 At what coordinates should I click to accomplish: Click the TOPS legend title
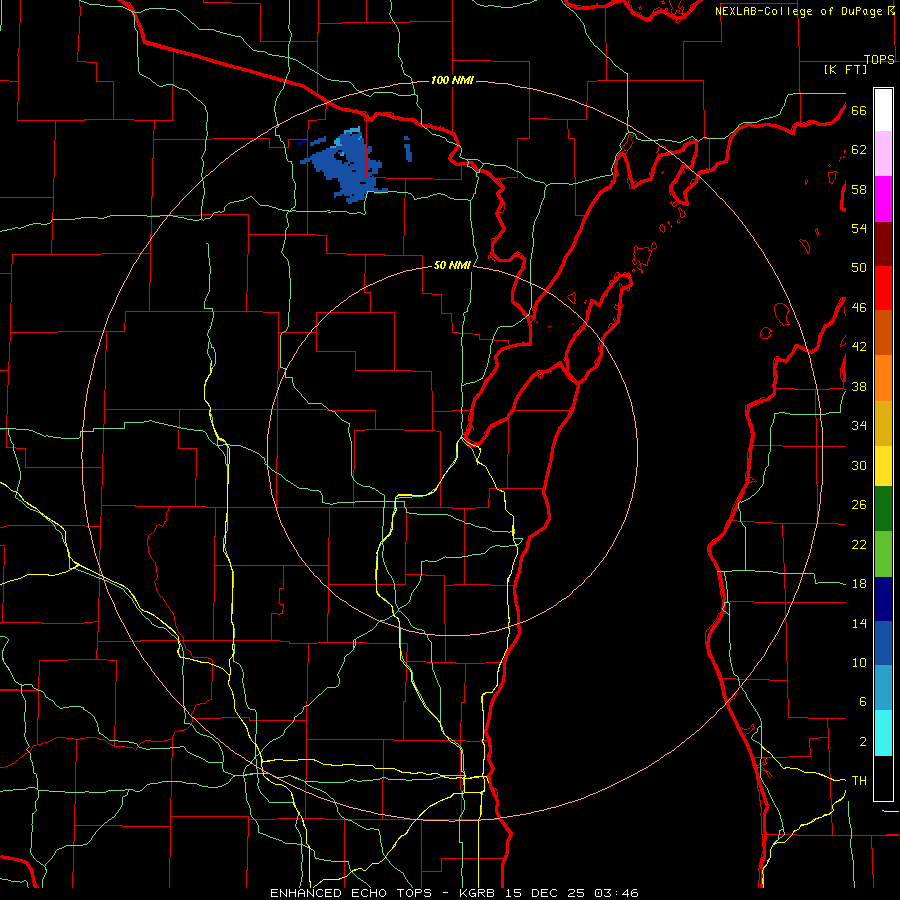[879, 60]
